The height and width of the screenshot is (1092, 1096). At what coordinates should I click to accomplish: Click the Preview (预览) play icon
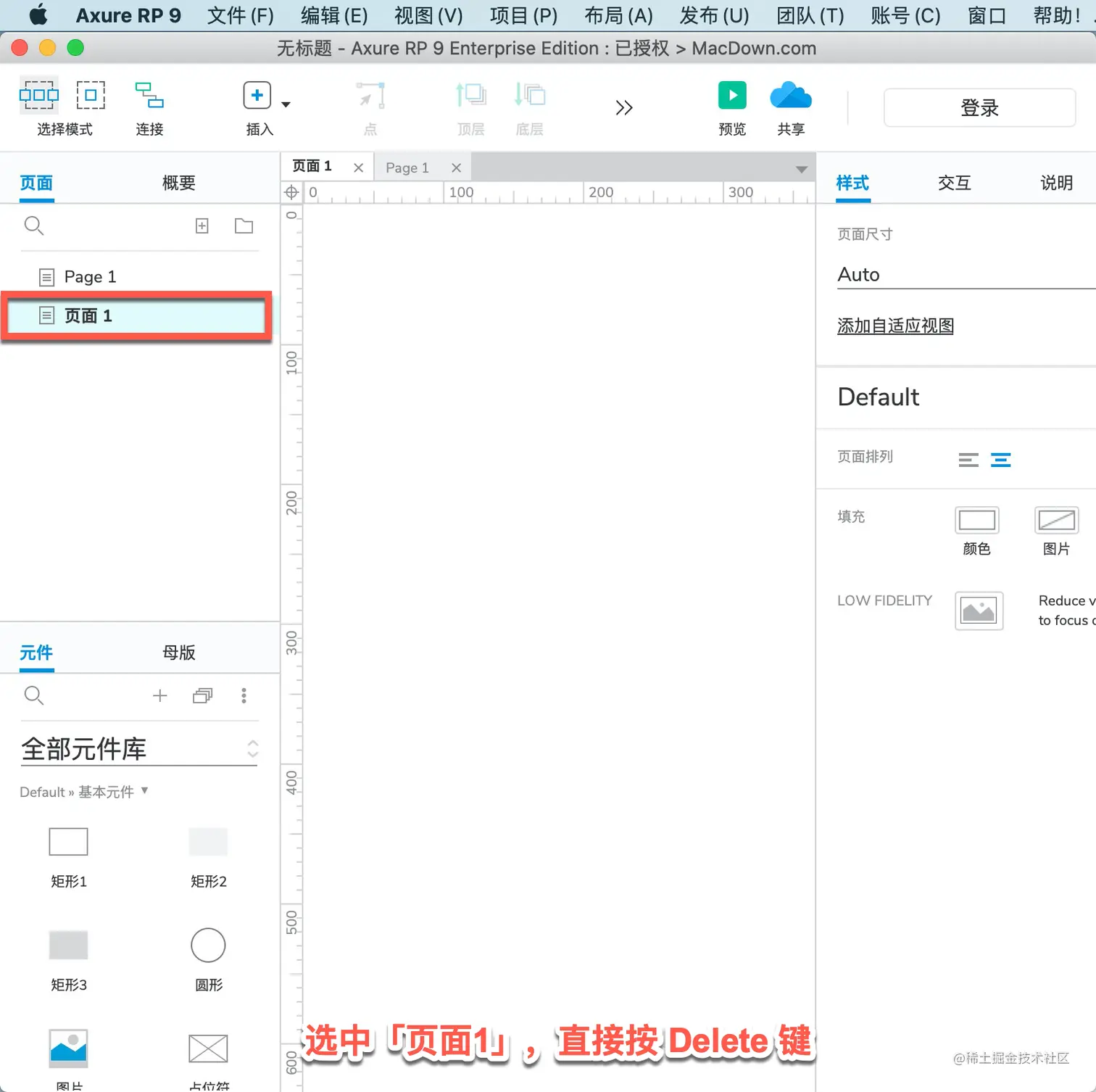tap(732, 95)
